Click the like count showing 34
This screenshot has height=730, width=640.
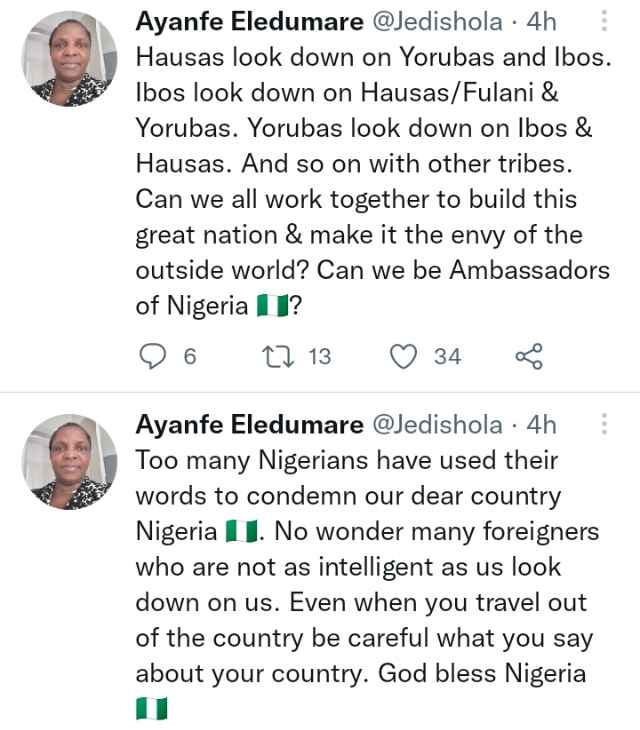[x=447, y=356]
